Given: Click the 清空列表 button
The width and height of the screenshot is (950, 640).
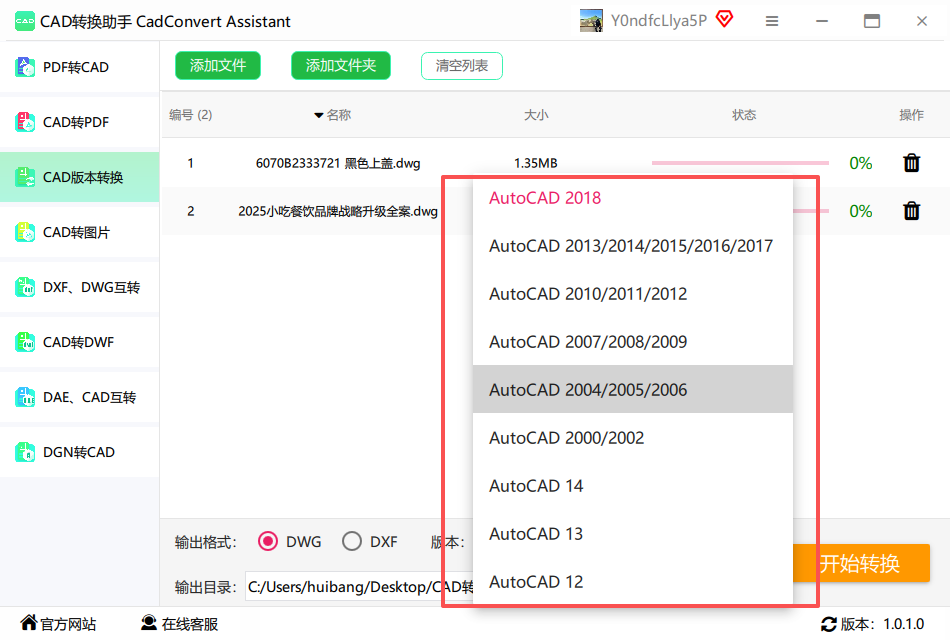Looking at the screenshot, I should click(x=462, y=65).
